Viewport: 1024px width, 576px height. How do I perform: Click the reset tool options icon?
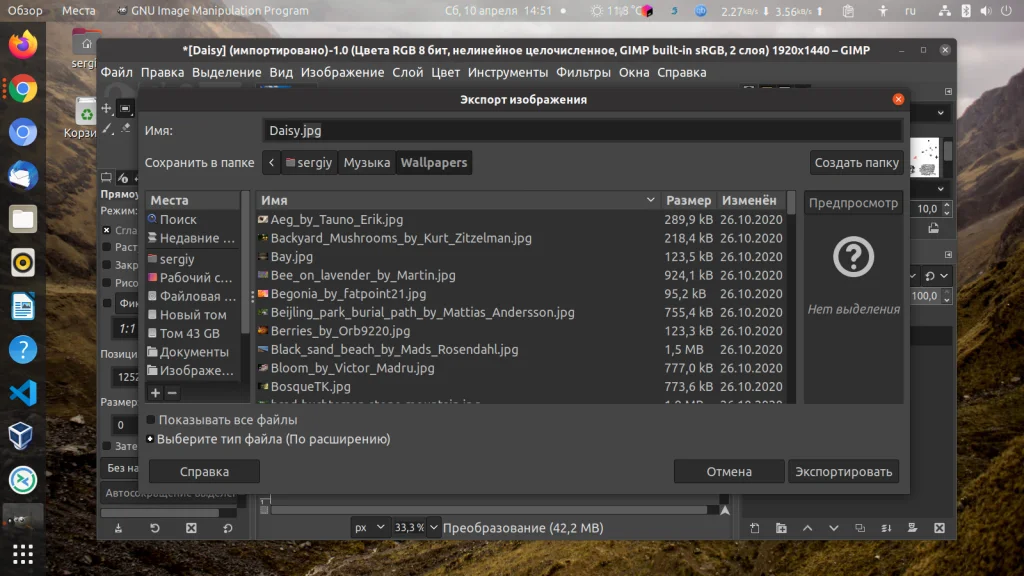click(x=228, y=528)
